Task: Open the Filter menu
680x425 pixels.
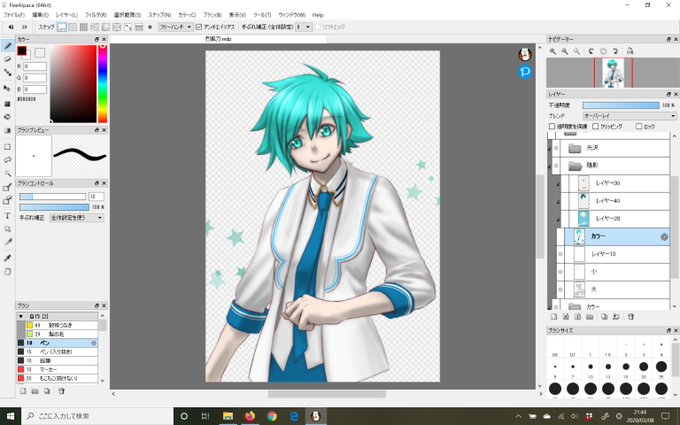Action: [95, 15]
